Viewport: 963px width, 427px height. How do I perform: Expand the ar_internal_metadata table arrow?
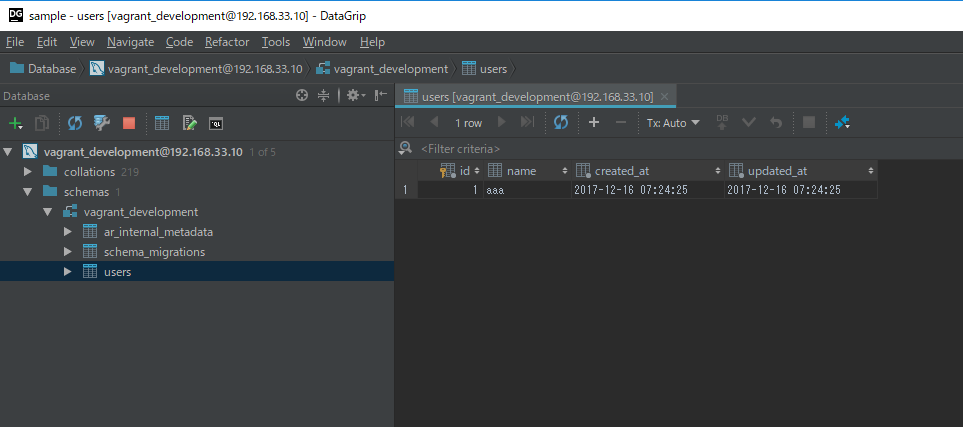[68, 232]
